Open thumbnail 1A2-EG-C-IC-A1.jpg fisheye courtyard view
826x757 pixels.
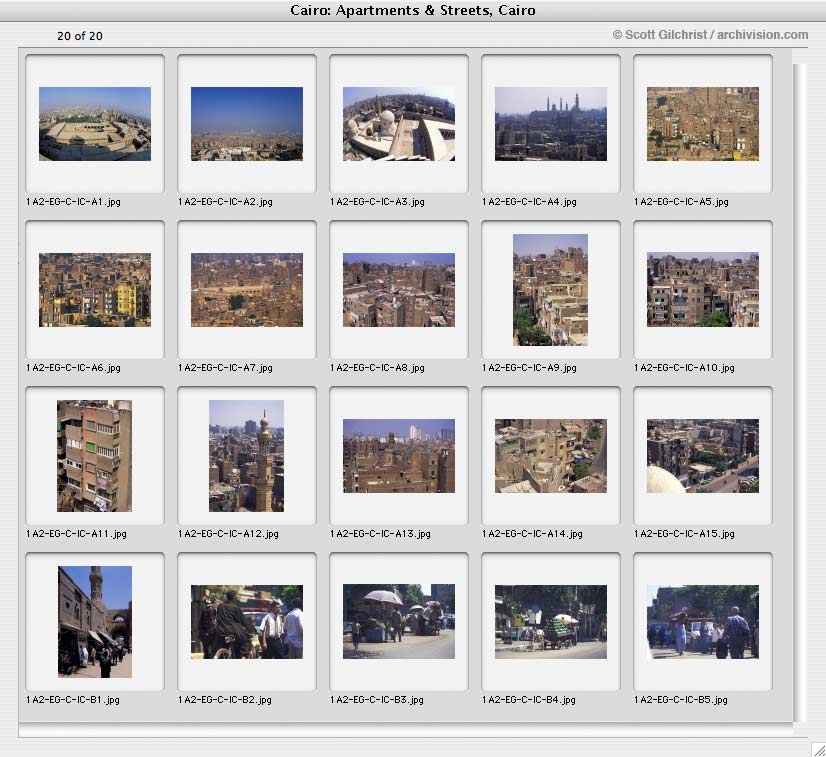click(x=95, y=124)
